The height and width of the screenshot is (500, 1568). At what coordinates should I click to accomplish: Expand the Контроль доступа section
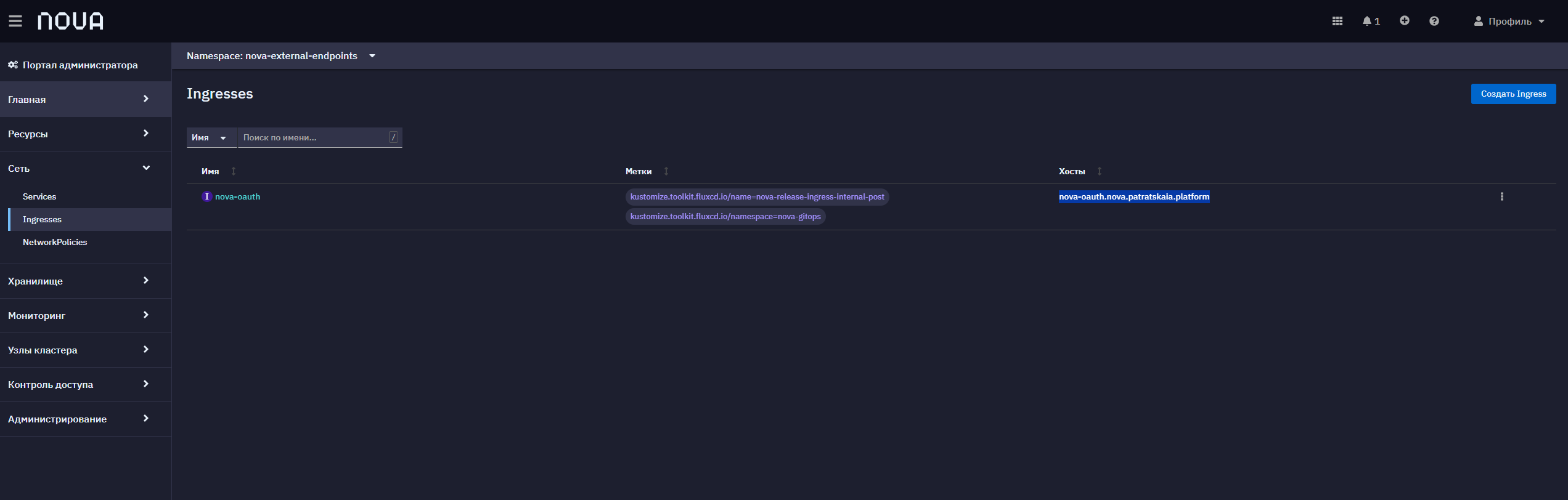pos(86,384)
